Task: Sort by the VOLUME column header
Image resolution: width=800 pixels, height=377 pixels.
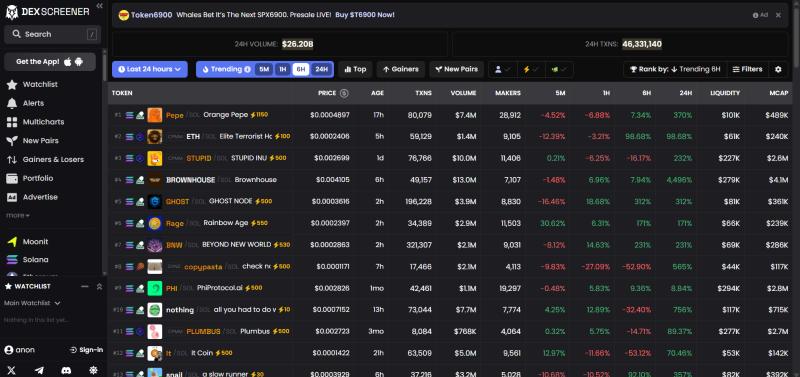Action: 463,93
